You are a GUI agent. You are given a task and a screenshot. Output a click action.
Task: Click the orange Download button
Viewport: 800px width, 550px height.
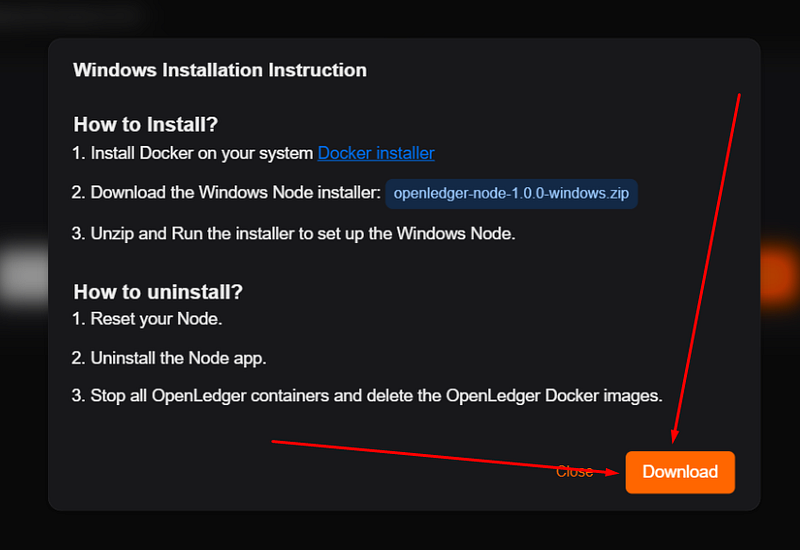point(680,472)
